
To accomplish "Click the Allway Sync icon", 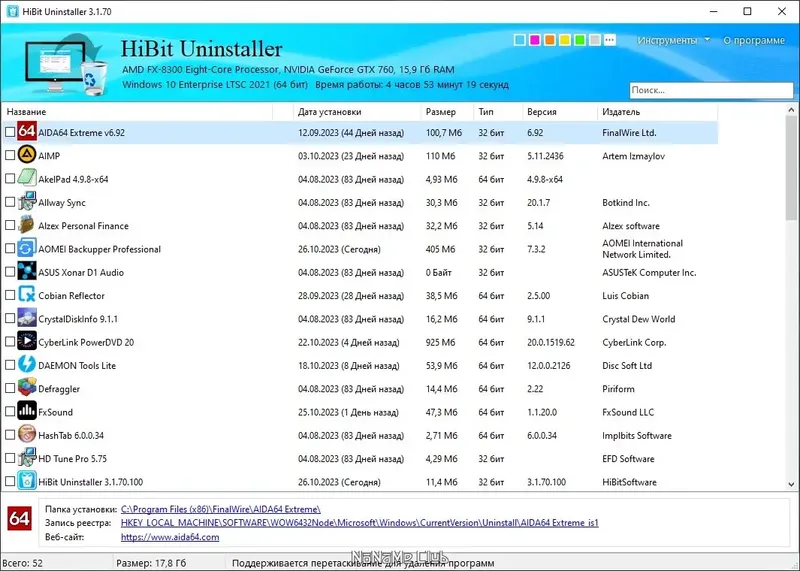I will 27,201.
